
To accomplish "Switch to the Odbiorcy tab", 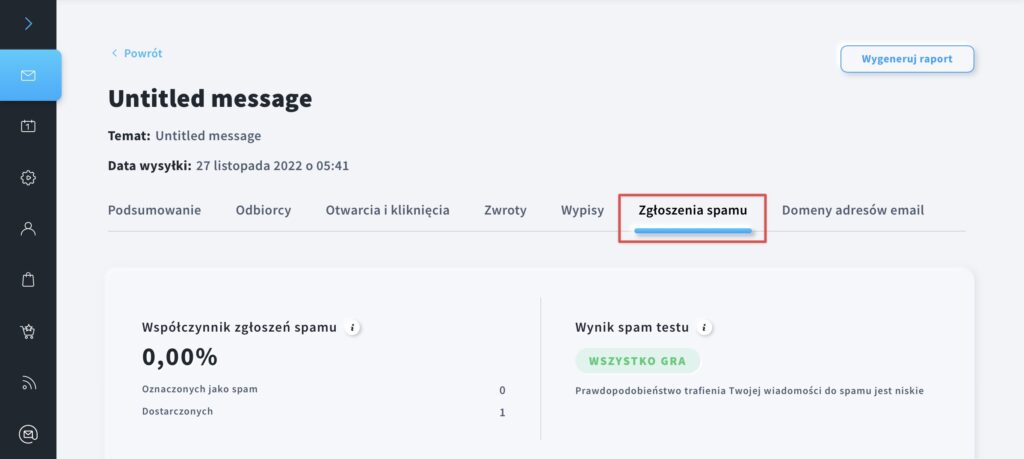I will 263,210.
